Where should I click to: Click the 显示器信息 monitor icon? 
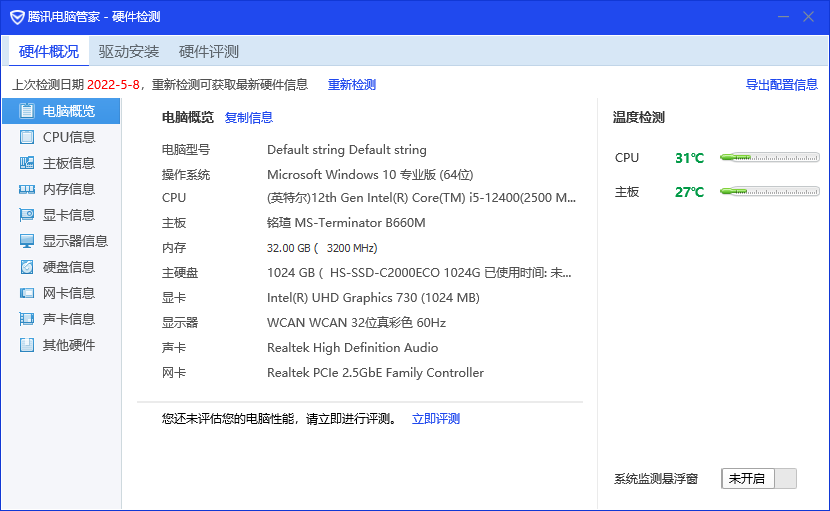pyautogui.click(x=26, y=241)
